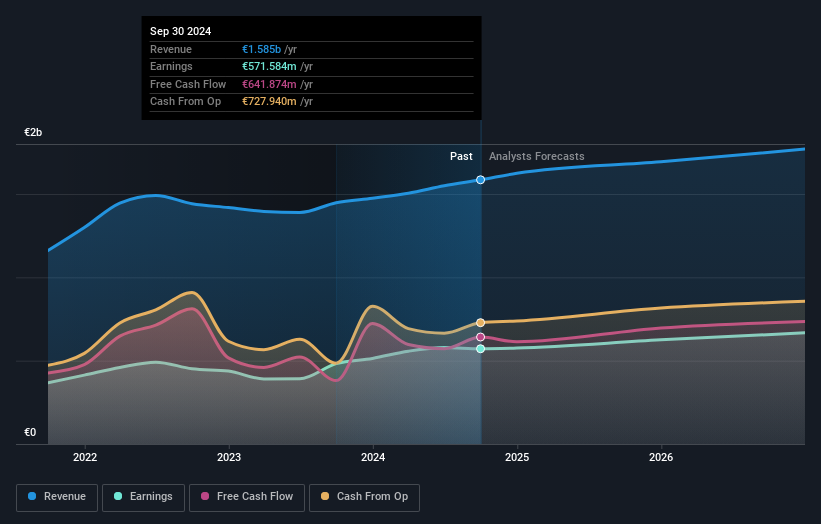The image size is (821, 524).
Task: Click the Sep 30 2024 tooltip date
Action: click(181, 31)
